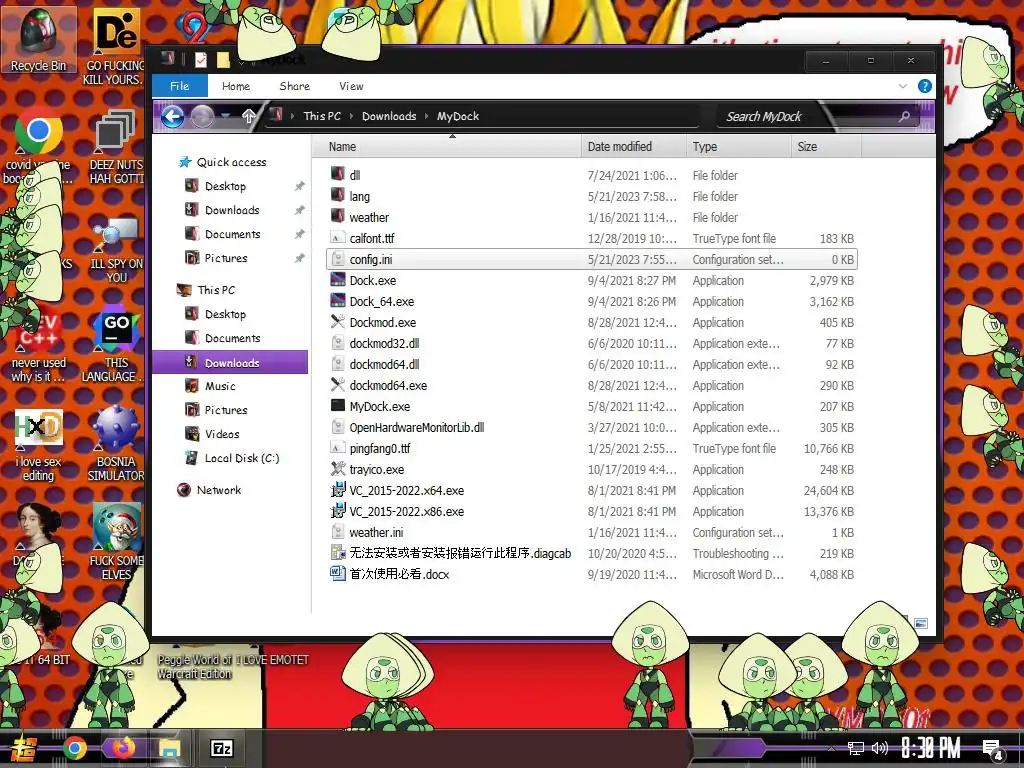Open the View ribbon tab

(x=351, y=86)
